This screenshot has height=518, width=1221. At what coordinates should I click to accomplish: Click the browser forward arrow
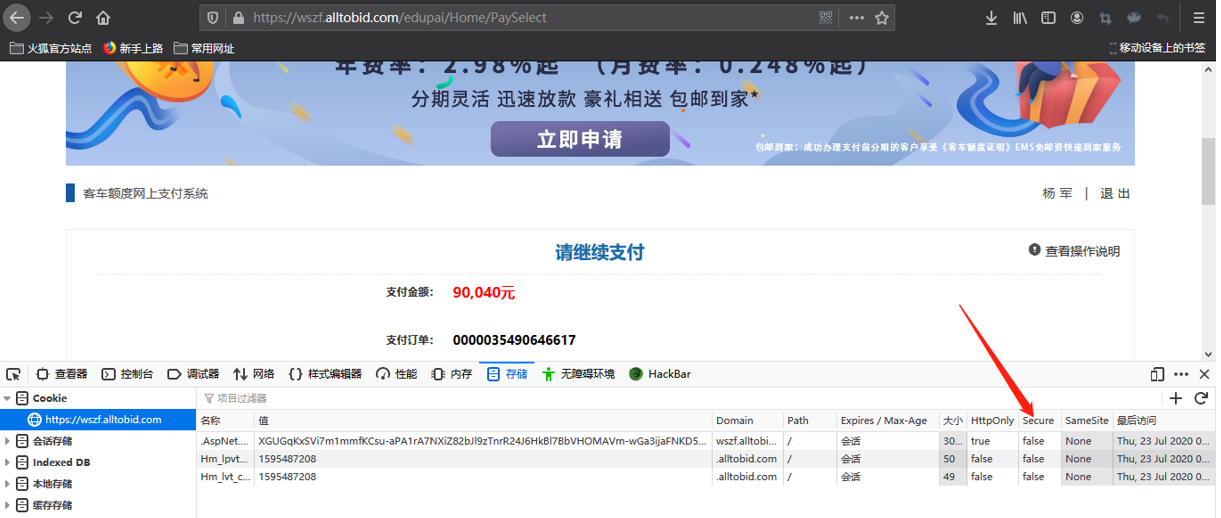click(x=46, y=18)
